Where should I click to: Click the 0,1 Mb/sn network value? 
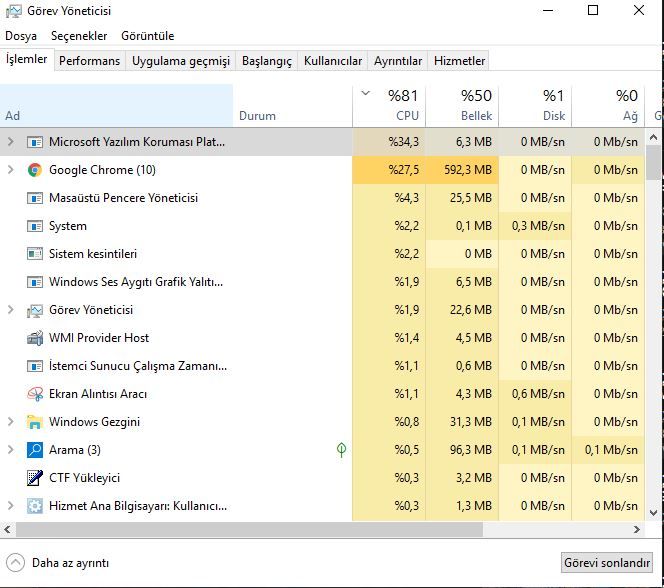point(608,450)
